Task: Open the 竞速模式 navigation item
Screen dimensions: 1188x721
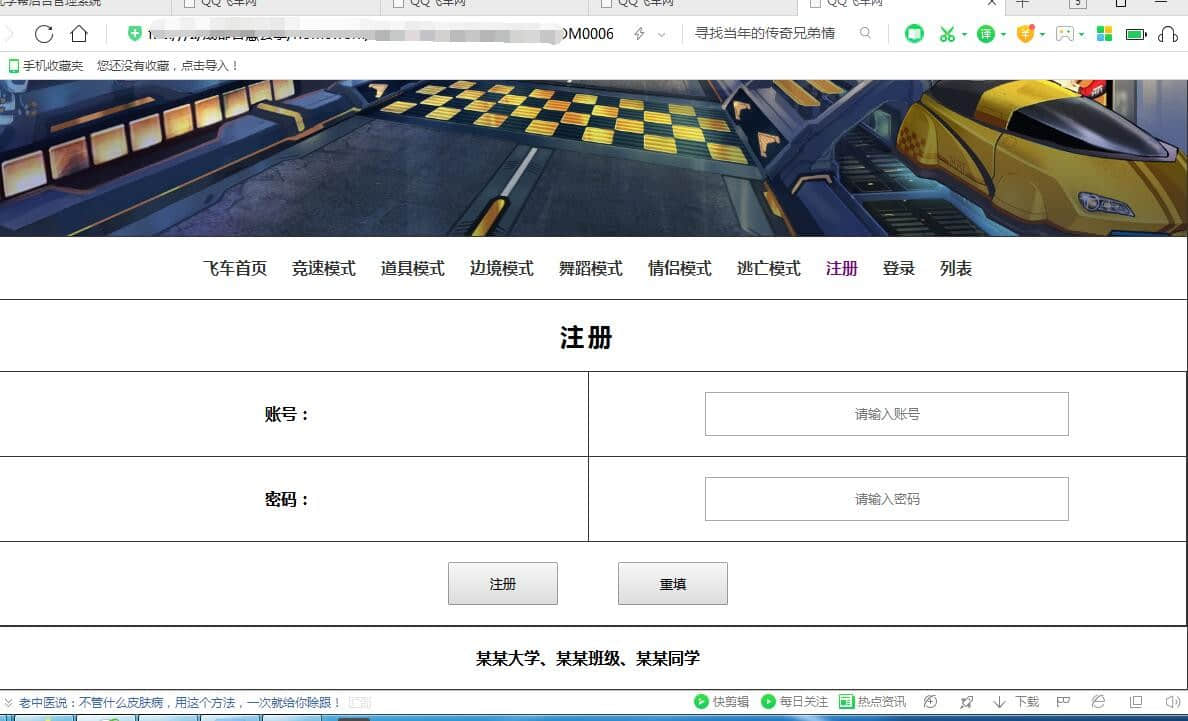Action: point(323,268)
